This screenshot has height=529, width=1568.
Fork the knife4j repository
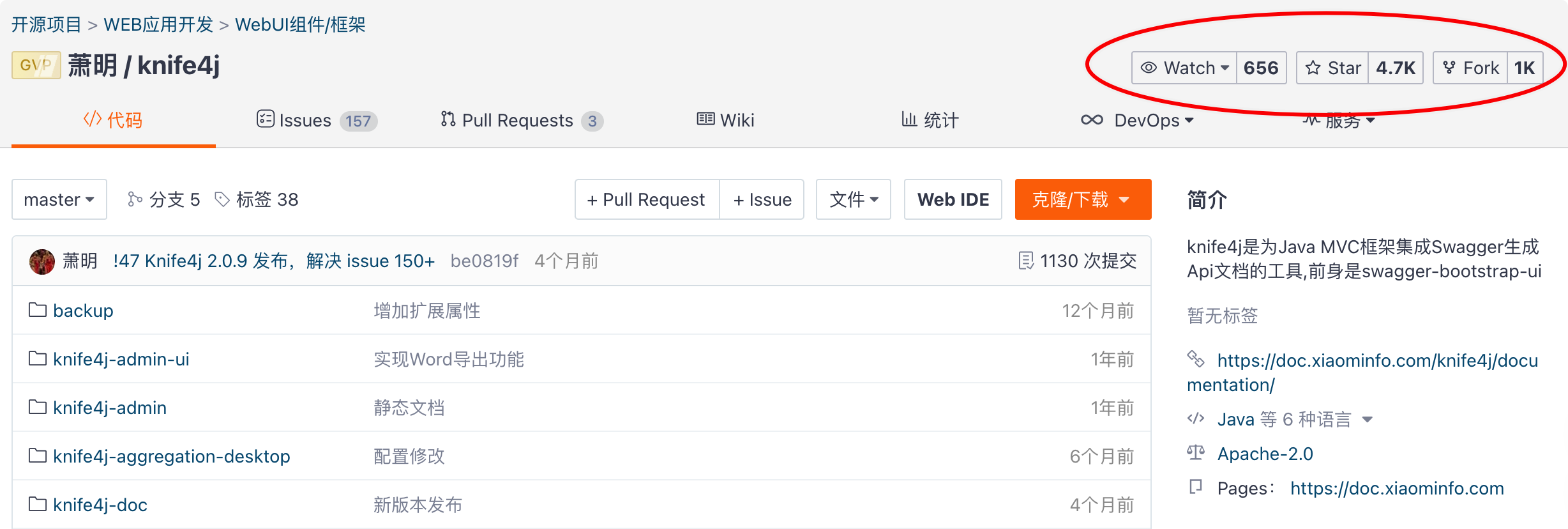(1471, 68)
